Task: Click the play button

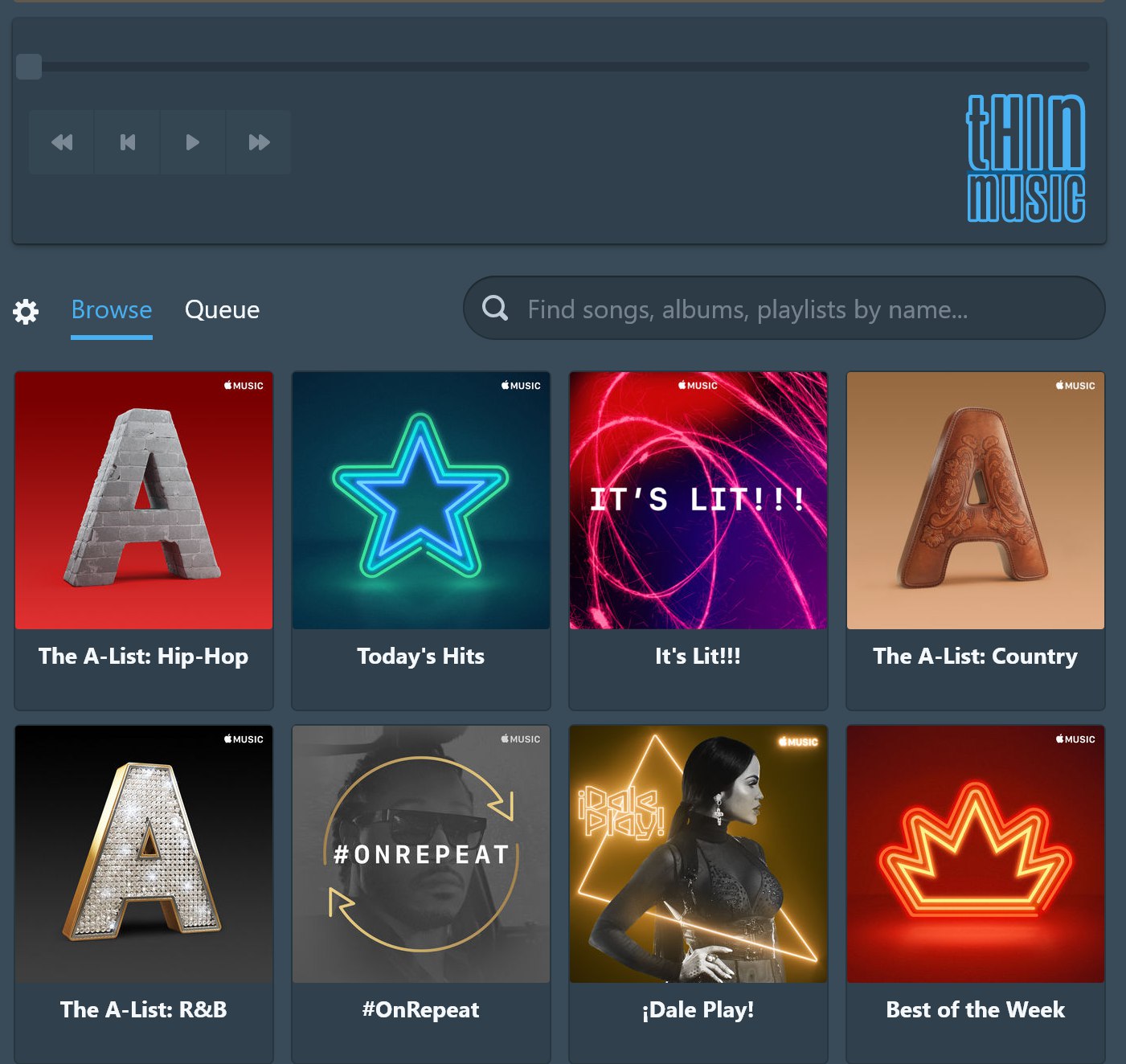Action: (193, 142)
